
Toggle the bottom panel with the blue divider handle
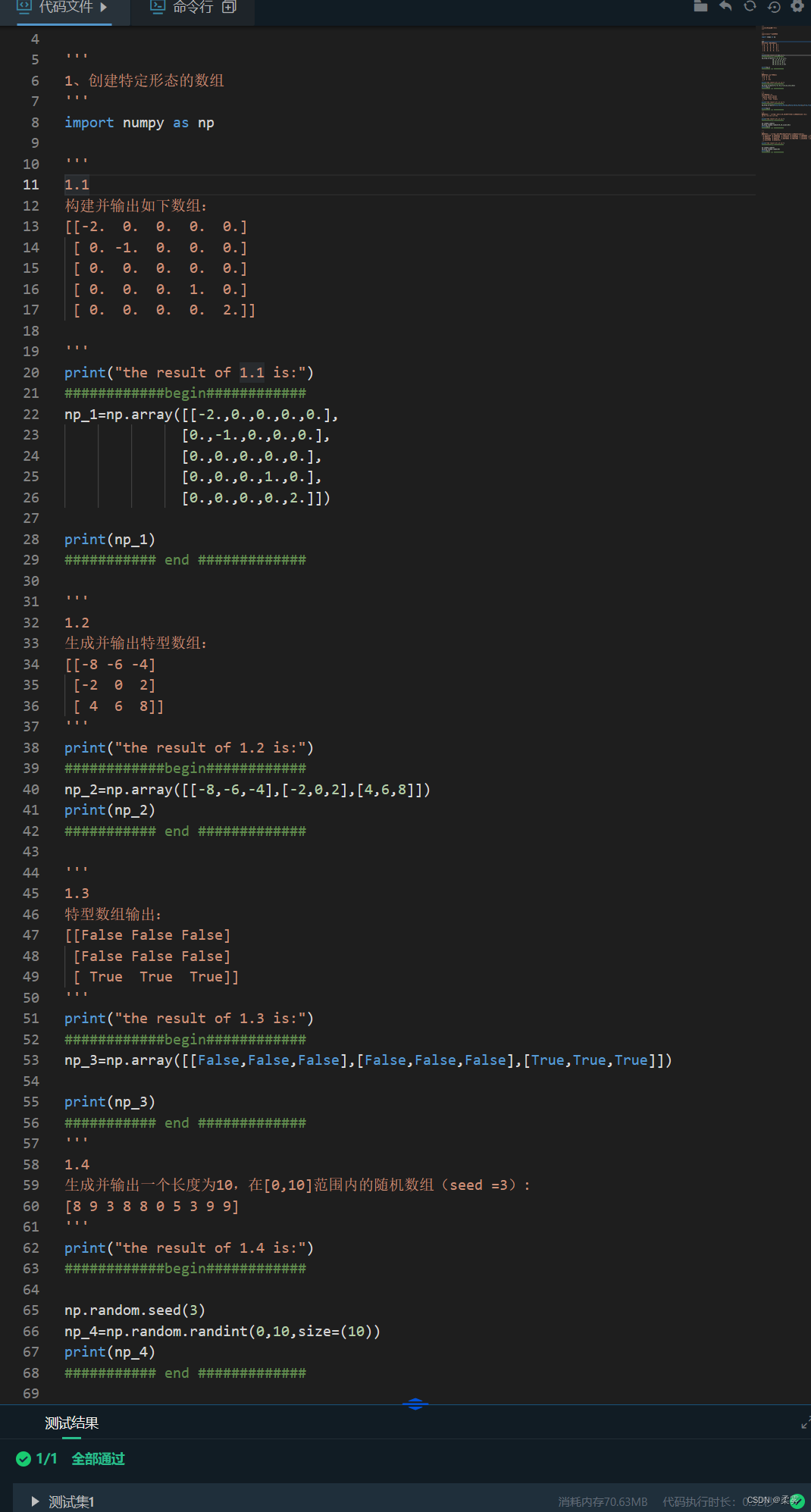click(x=415, y=1404)
